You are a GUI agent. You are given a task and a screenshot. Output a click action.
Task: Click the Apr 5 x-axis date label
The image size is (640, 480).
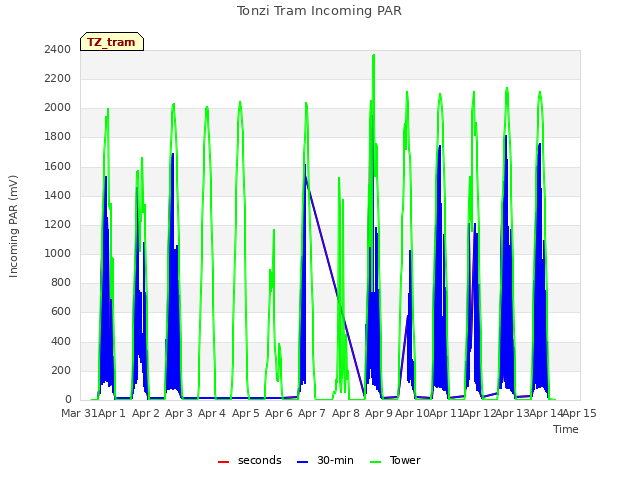coord(246,413)
